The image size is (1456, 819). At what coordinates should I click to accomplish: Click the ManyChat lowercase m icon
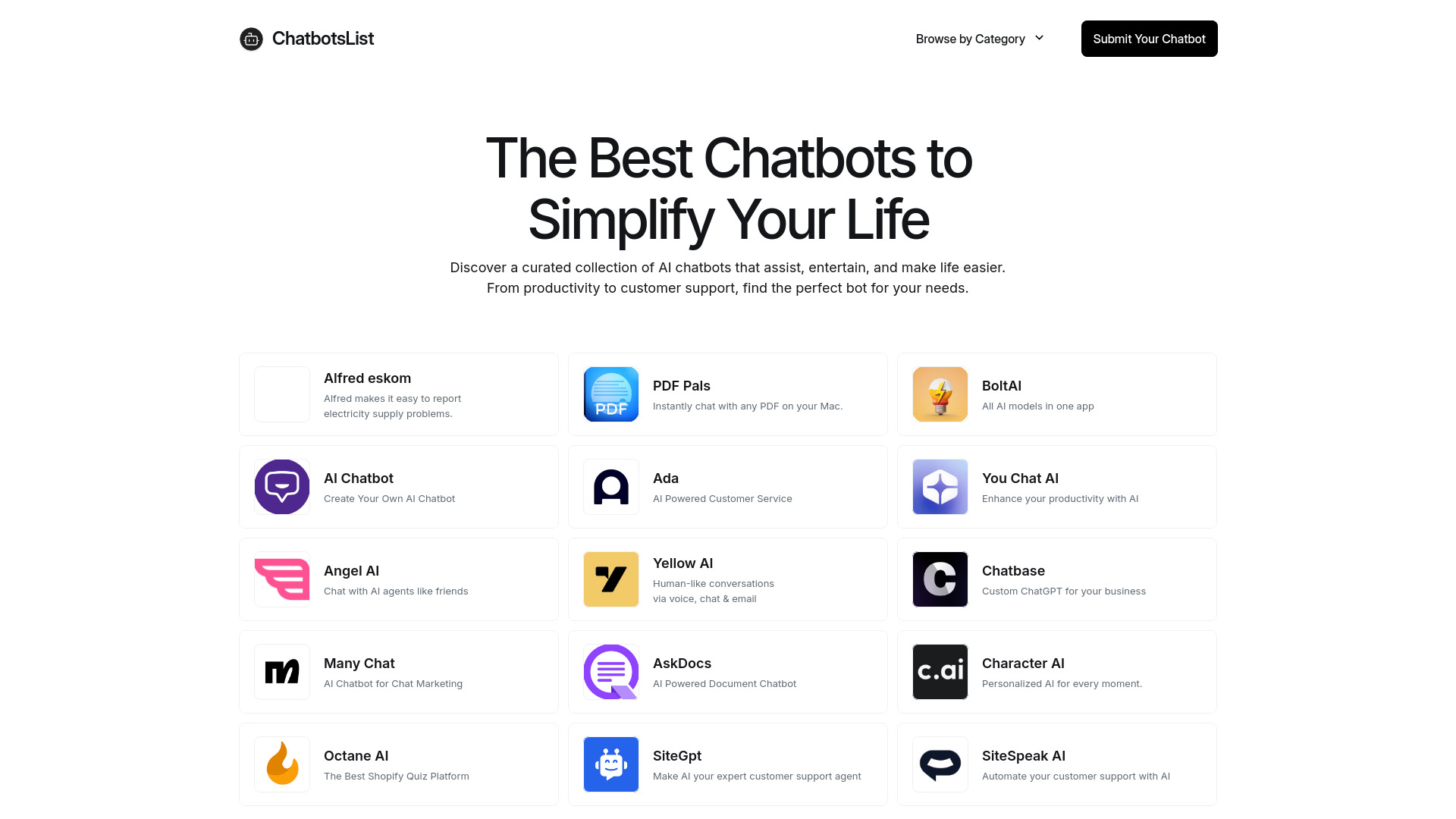(281, 672)
